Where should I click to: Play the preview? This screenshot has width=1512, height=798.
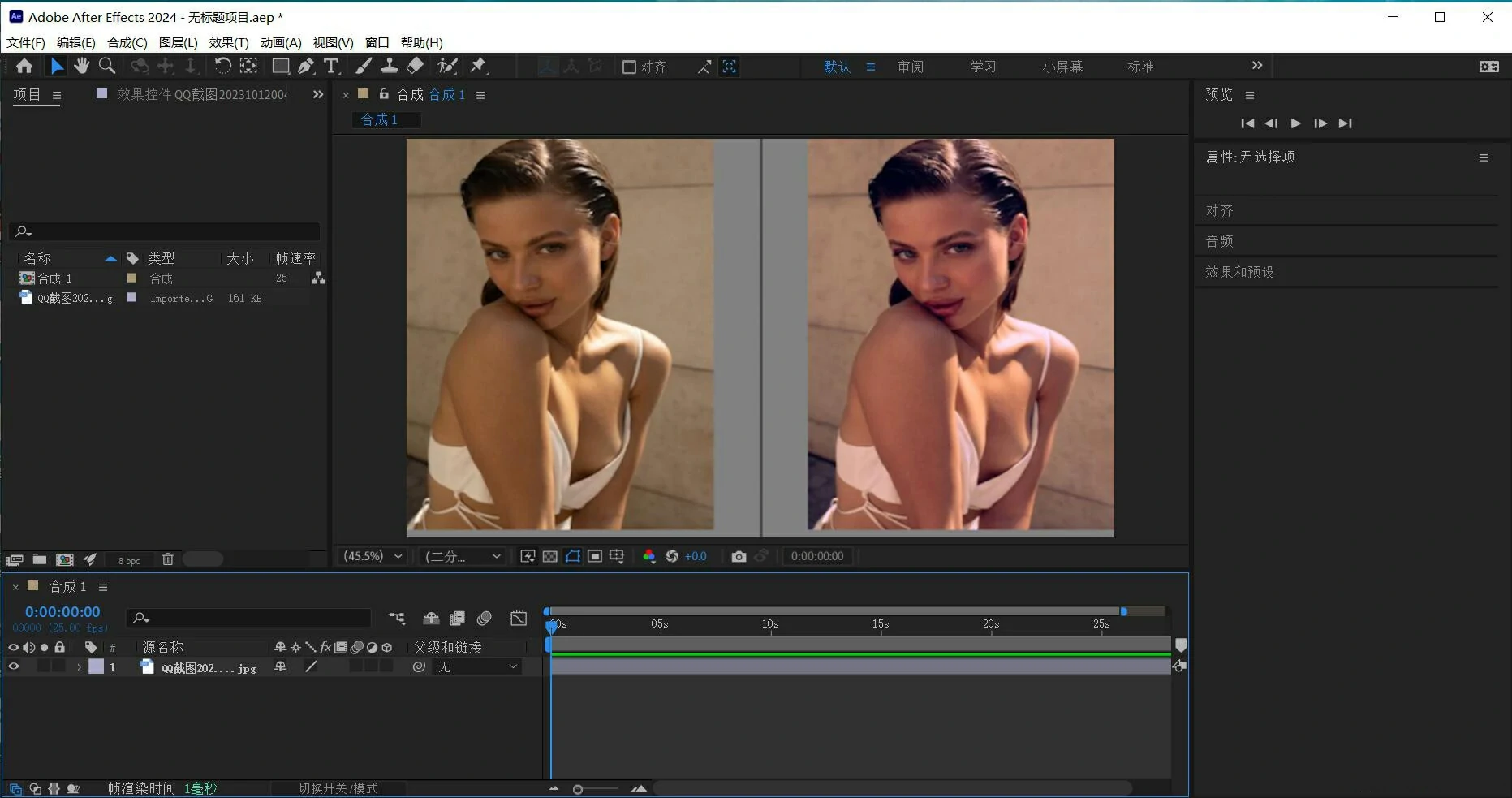click(1295, 123)
